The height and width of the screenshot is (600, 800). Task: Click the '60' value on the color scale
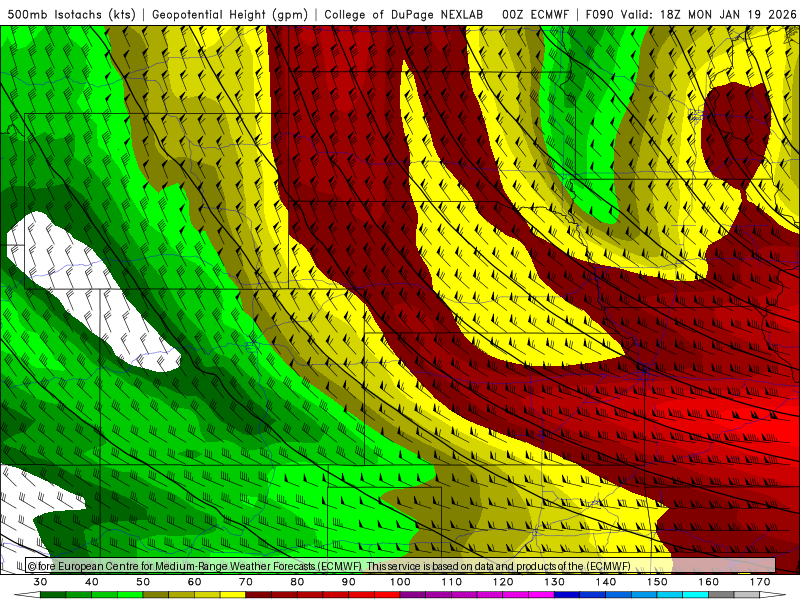coord(194,582)
